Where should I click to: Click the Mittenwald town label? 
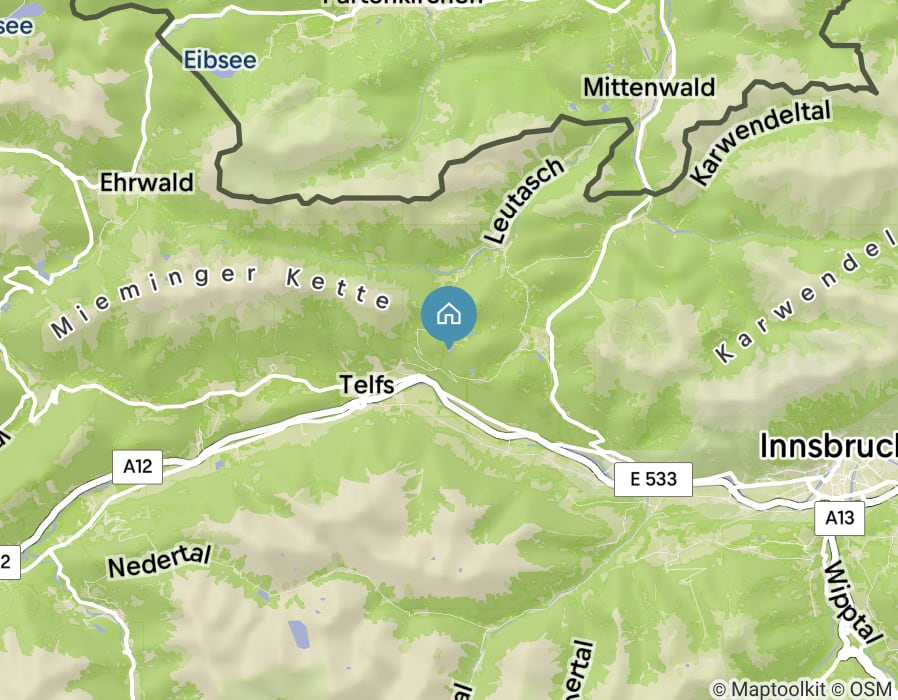click(x=649, y=88)
